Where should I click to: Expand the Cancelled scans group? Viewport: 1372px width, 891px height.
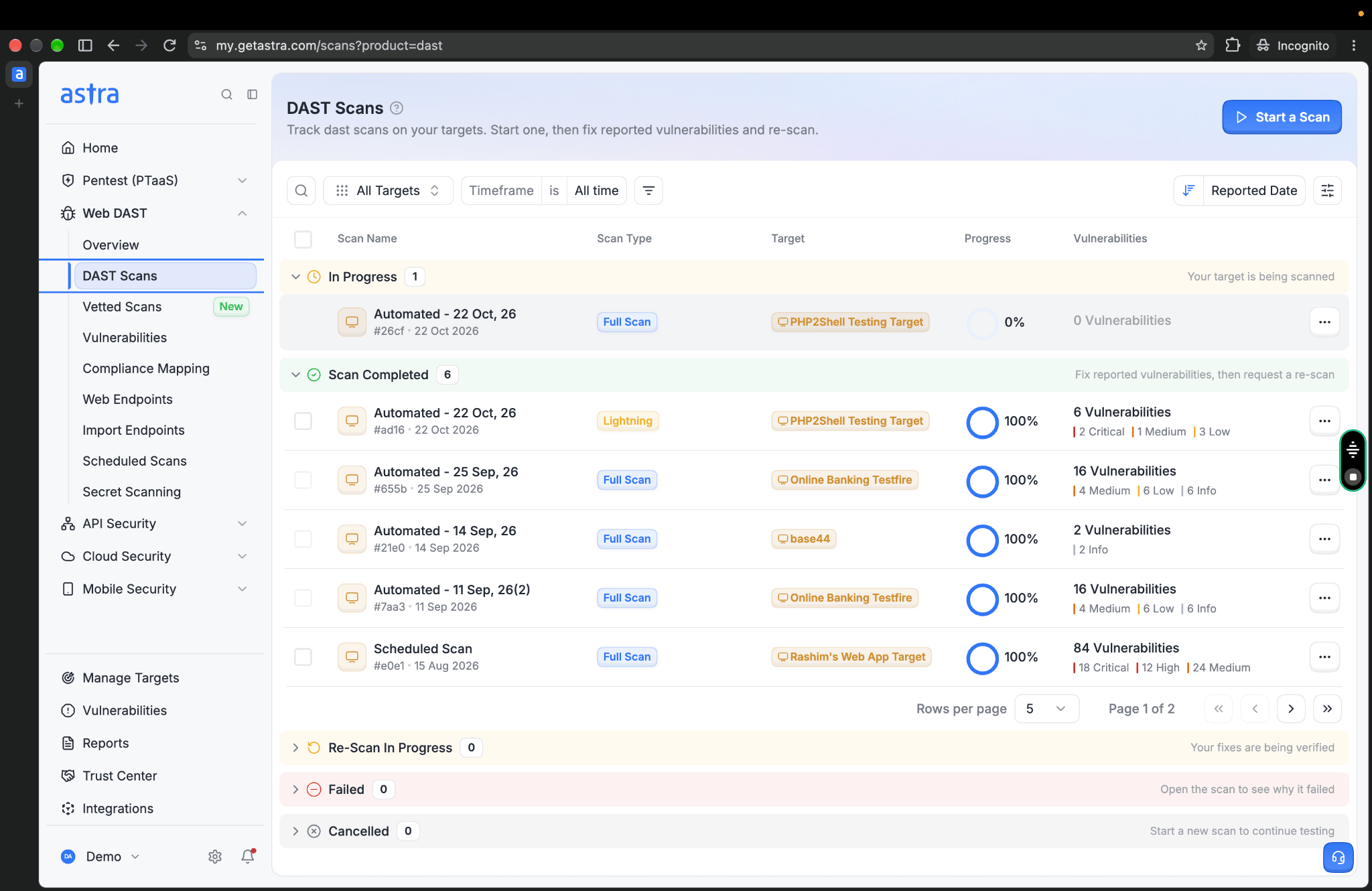click(295, 831)
